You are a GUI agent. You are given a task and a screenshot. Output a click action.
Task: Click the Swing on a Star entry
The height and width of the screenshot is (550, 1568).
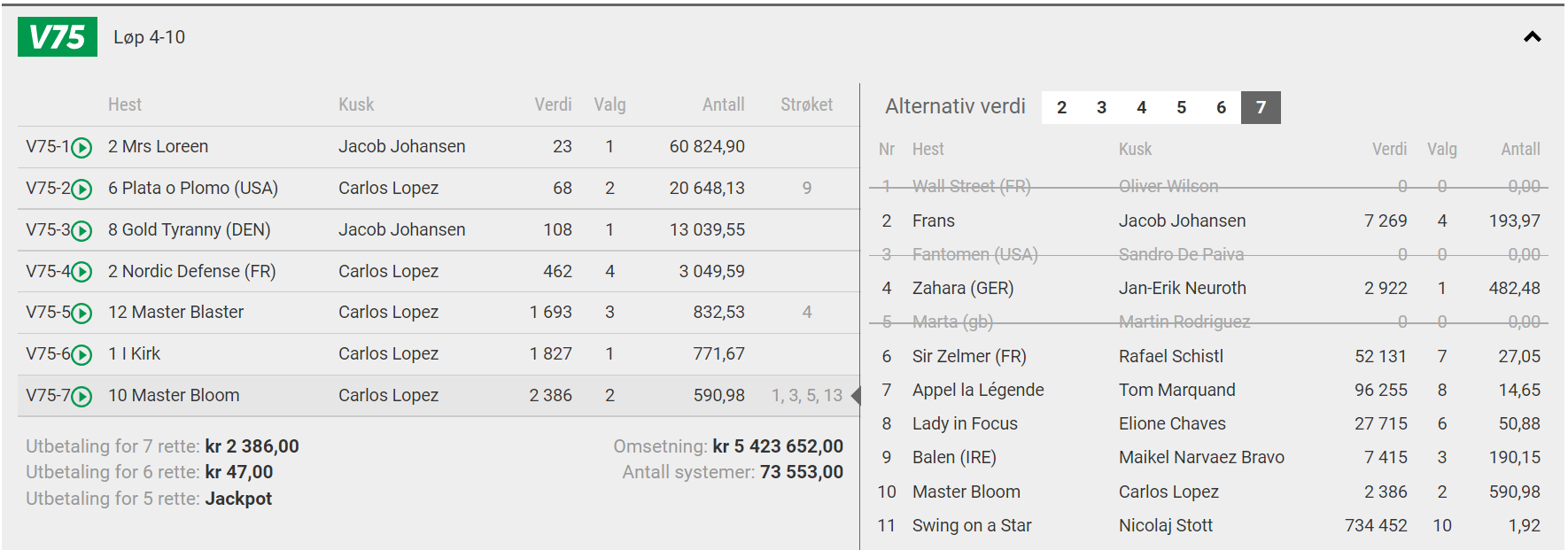tap(972, 525)
